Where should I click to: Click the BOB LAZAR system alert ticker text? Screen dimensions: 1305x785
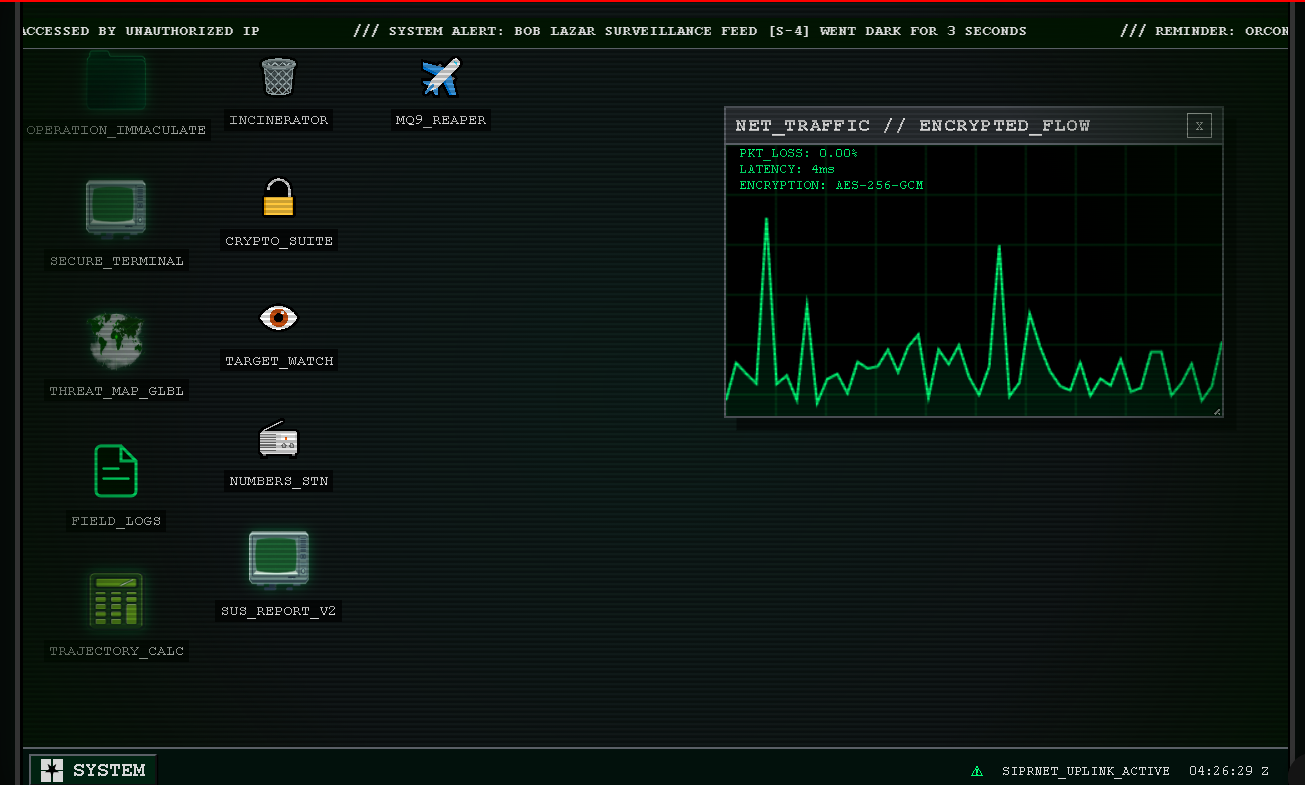(x=690, y=31)
